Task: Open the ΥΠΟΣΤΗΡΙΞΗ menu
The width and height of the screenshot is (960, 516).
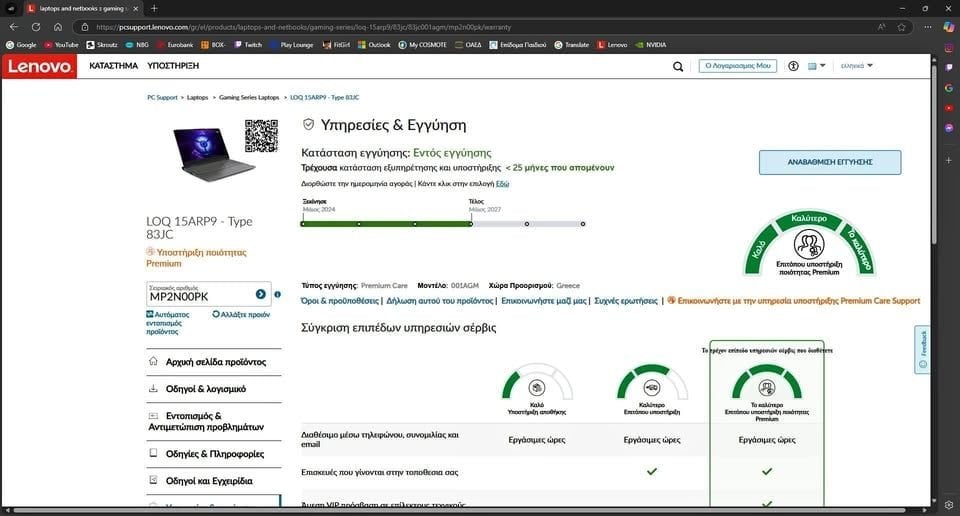Action: coord(173,65)
